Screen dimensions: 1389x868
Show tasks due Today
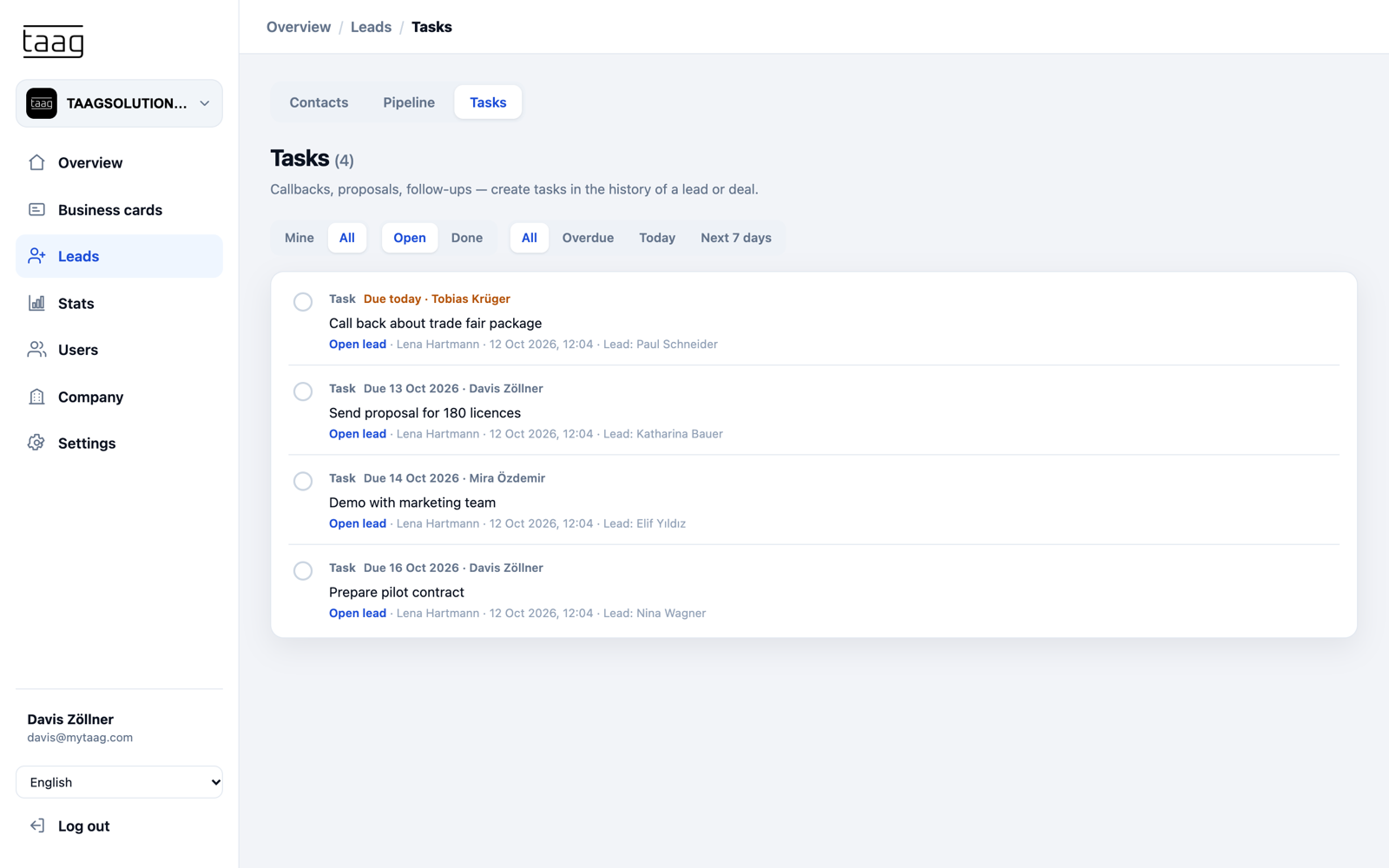pos(657,238)
